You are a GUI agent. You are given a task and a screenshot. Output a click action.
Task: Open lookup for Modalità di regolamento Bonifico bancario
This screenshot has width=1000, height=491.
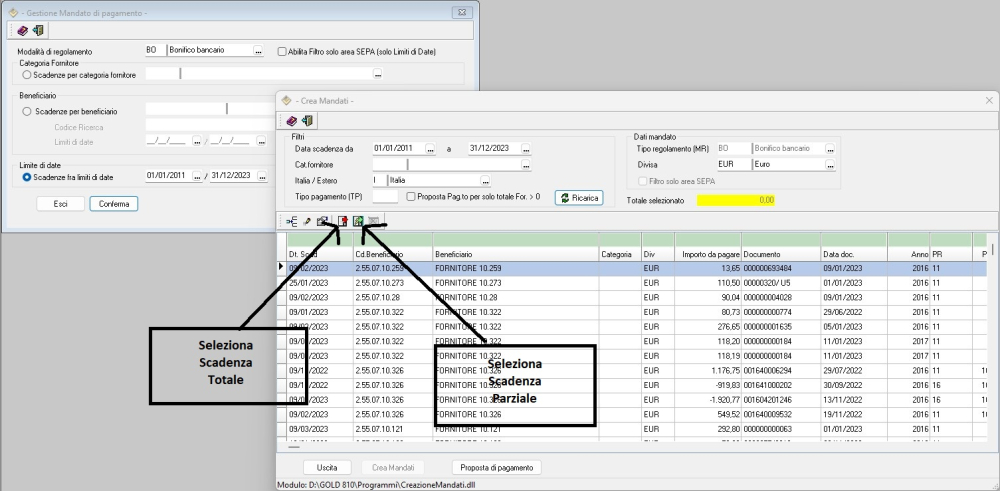(259, 50)
